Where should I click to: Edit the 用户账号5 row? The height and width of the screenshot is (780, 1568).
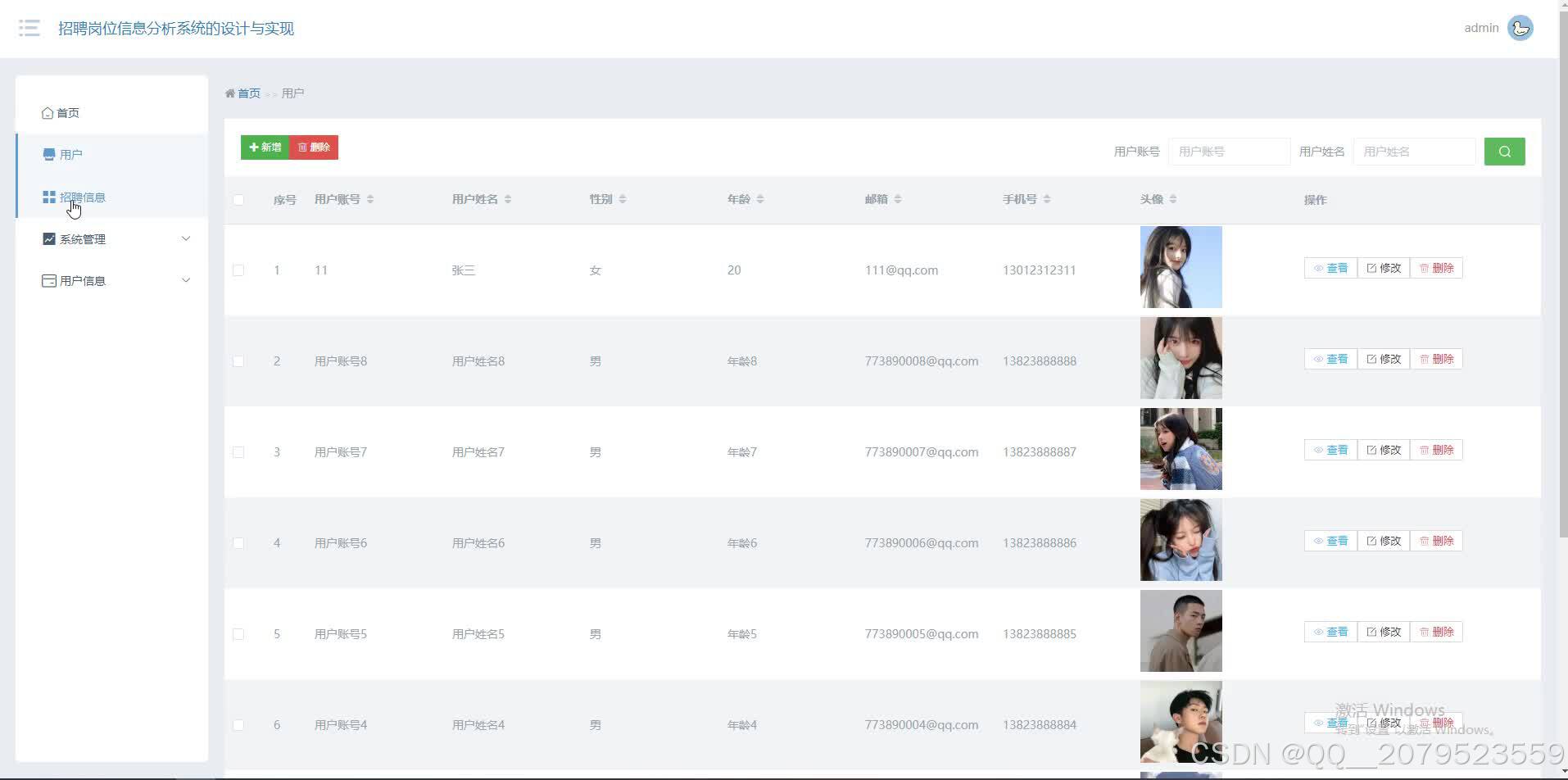coord(1384,632)
